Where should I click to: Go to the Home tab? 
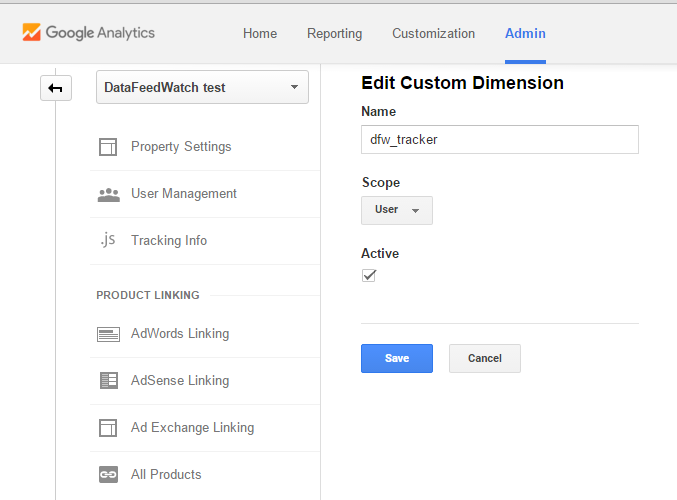click(x=260, y=33)
